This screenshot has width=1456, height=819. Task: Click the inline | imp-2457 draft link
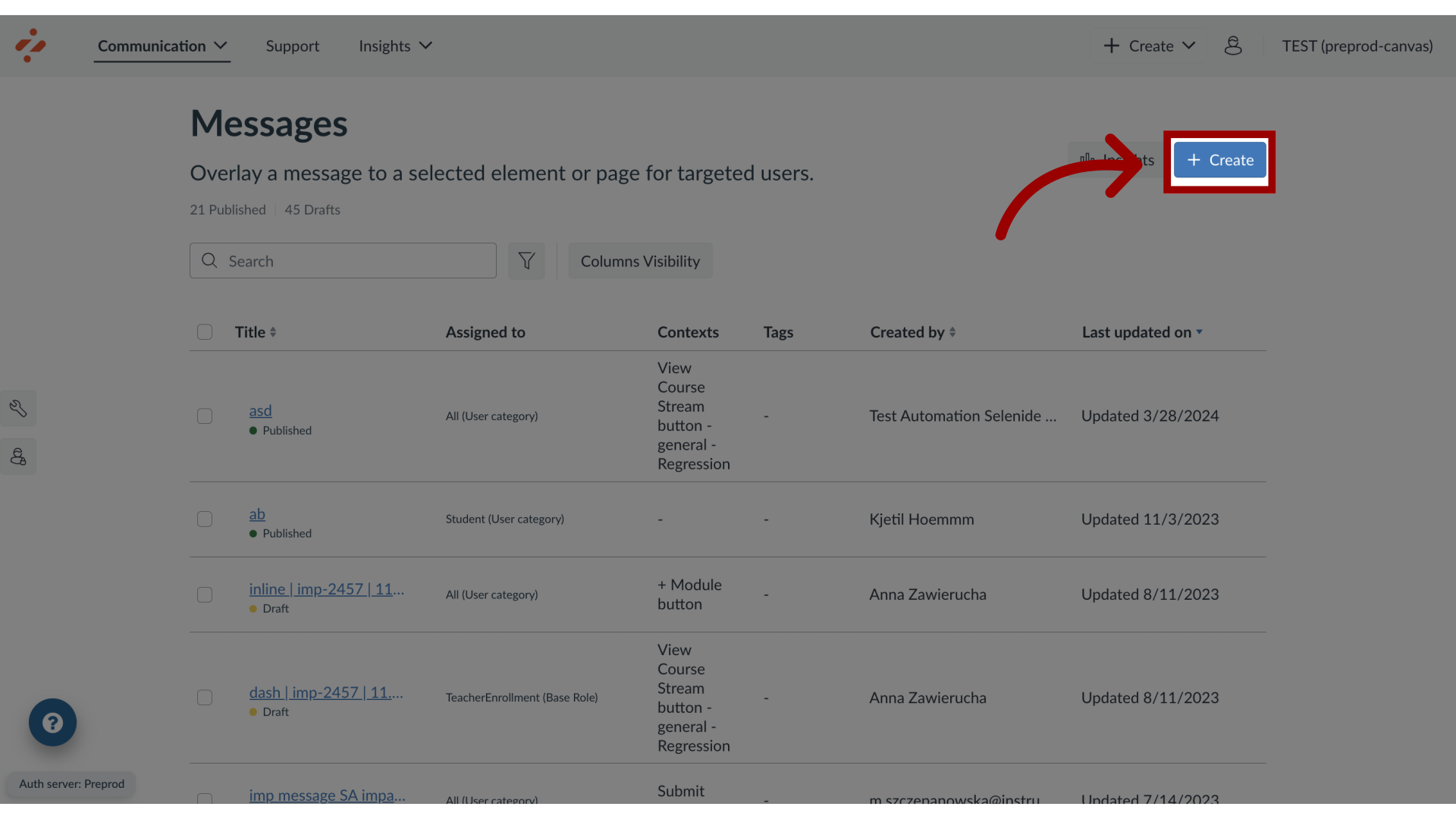(x=325, y=589)
